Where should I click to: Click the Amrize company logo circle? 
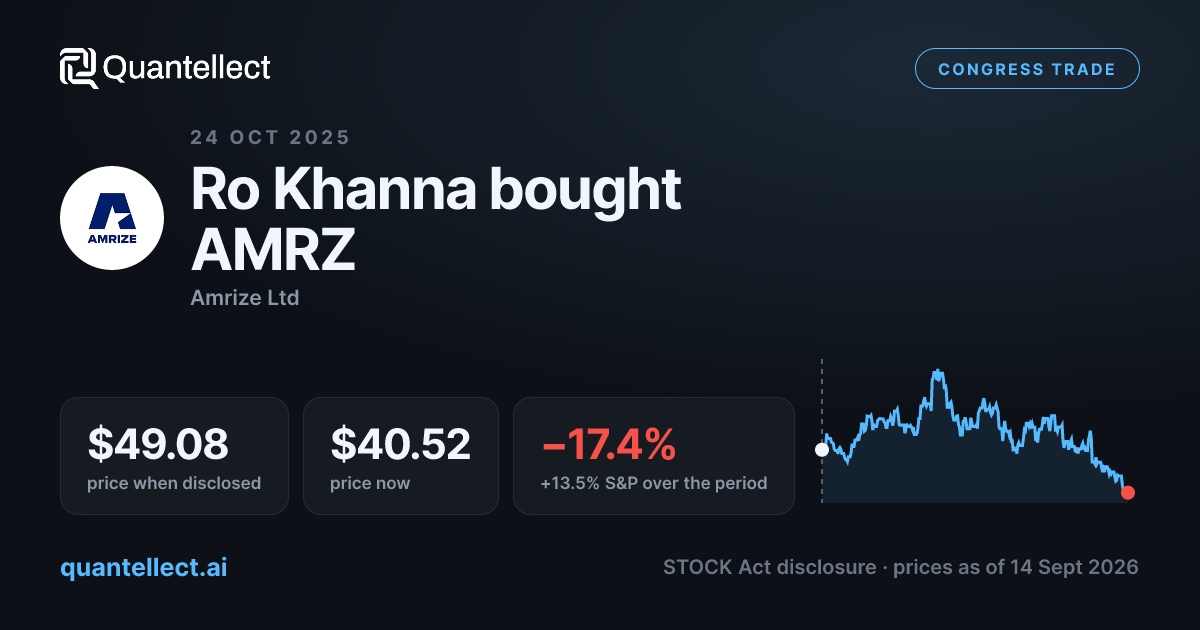point(112,218)
